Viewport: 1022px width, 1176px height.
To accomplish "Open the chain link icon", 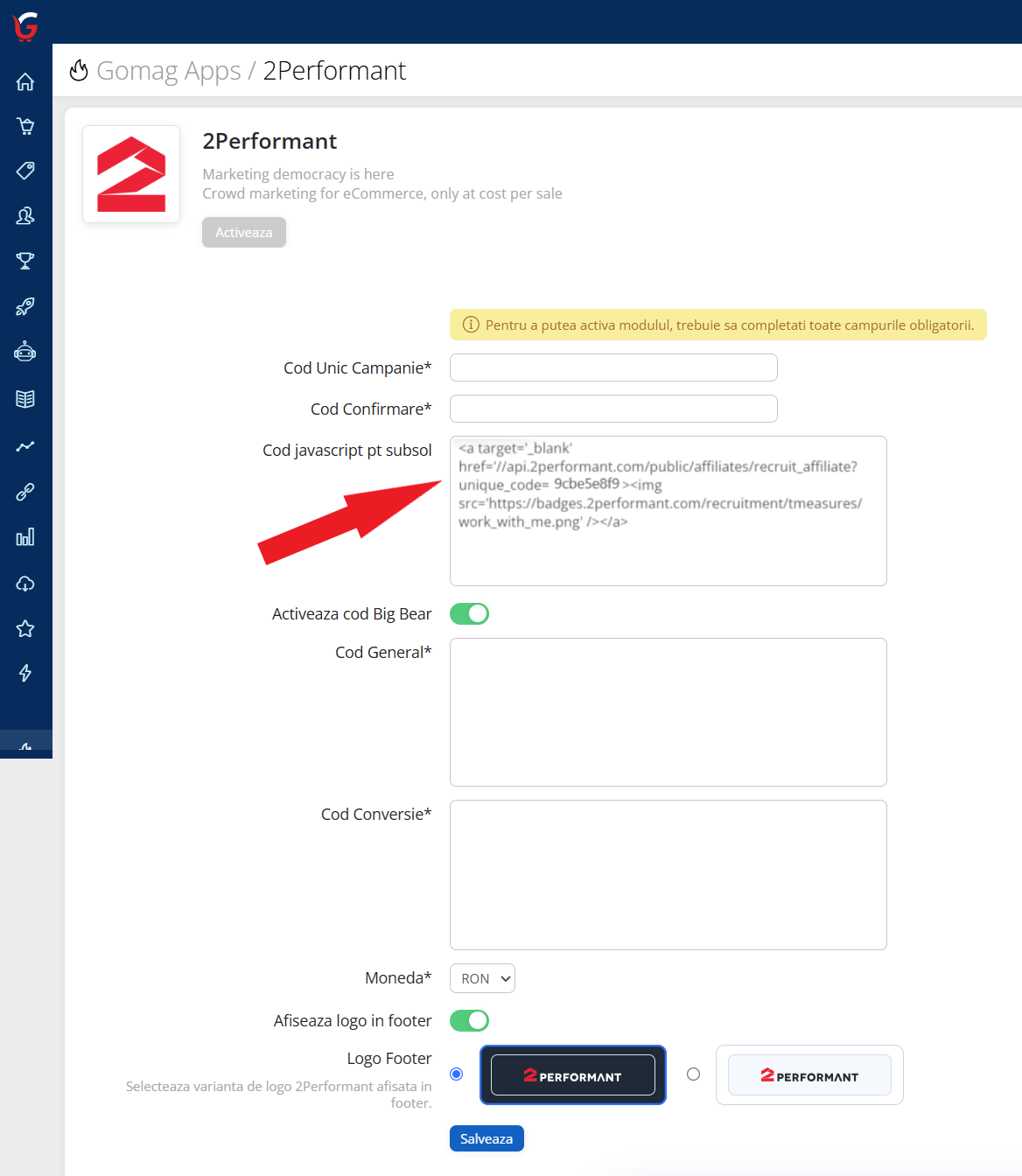I will 25,492.
